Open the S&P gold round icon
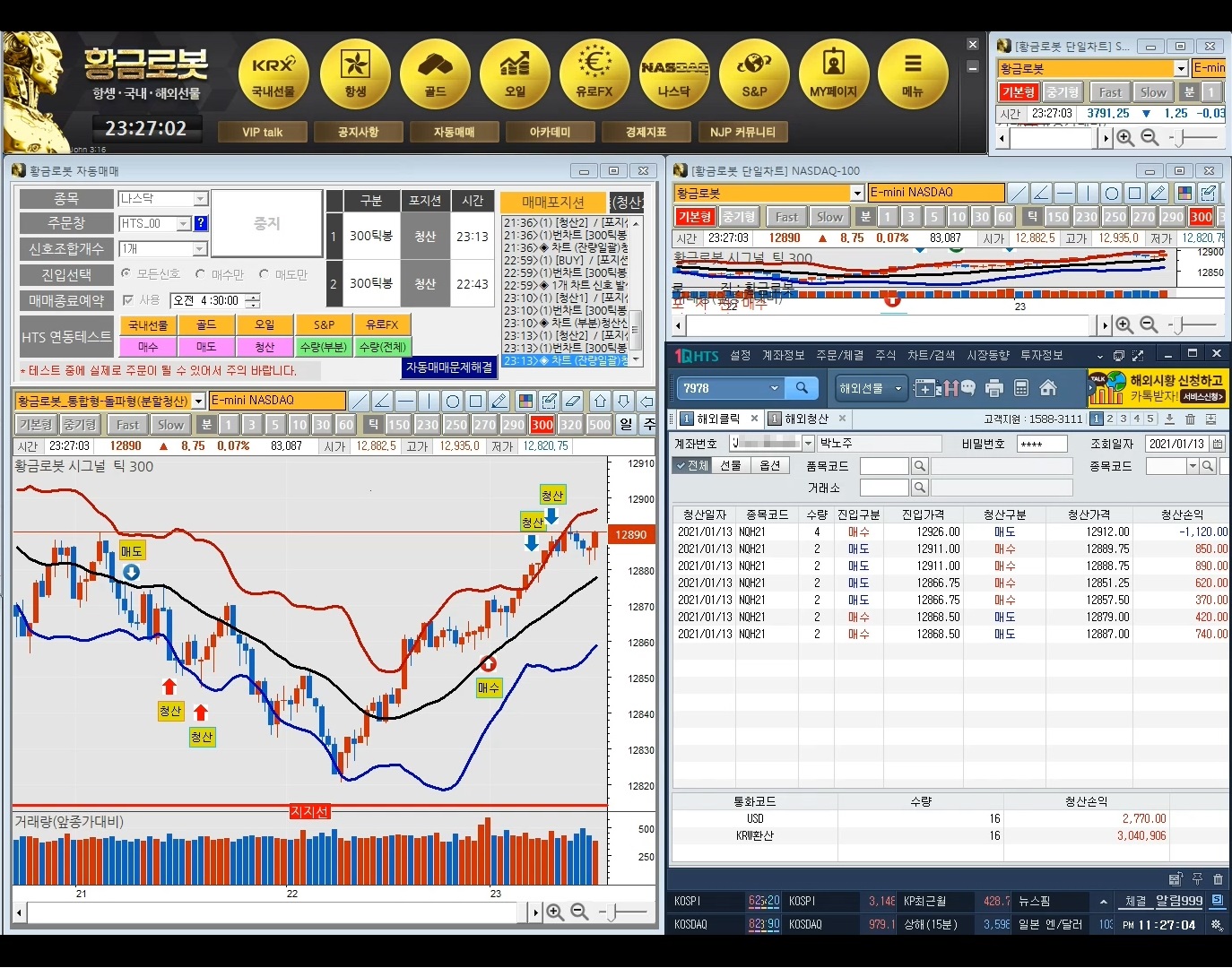1232x968 pixels. click(754, 74)
